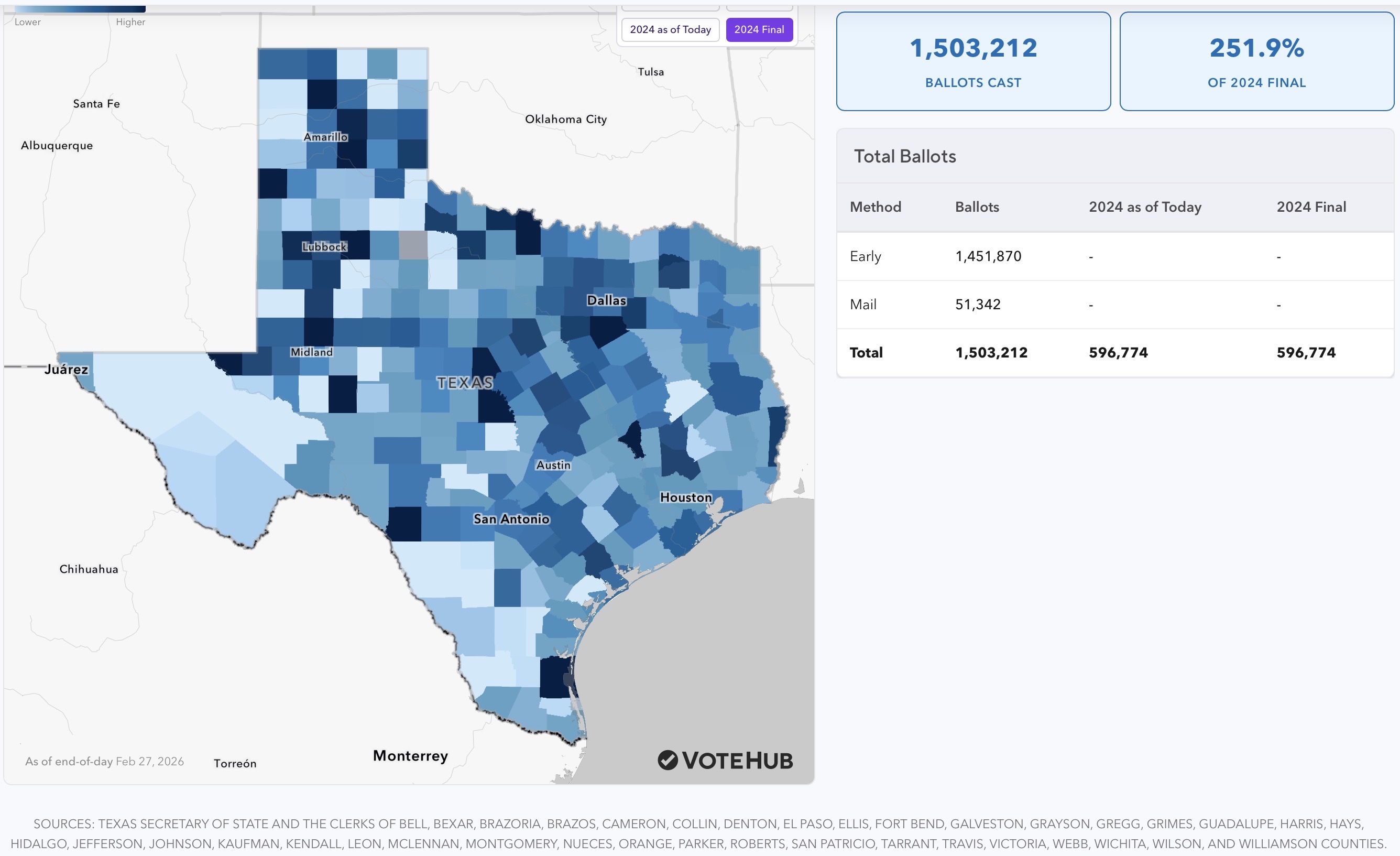Click the Dallas label on the map
The width and height of the screenshot is (1400, 856).
pyautogui.click(x=606, y=300)
